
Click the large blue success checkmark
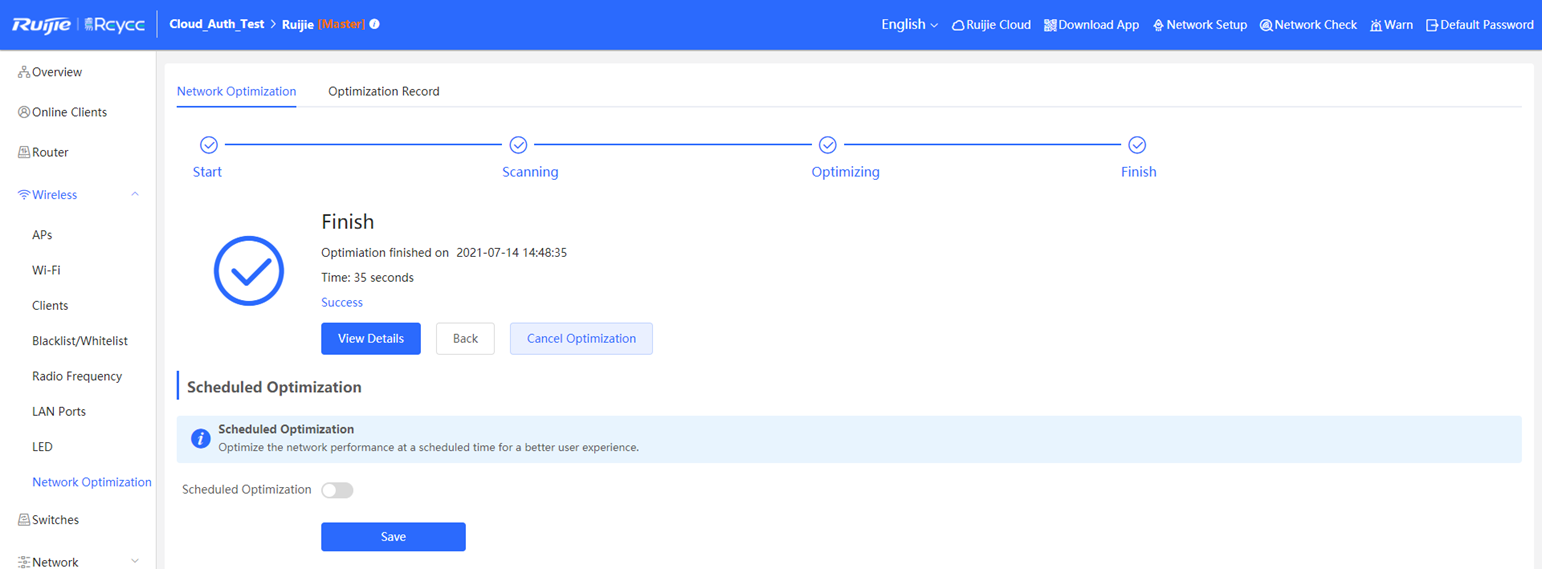pyautogui.click(x=249, y=270)
